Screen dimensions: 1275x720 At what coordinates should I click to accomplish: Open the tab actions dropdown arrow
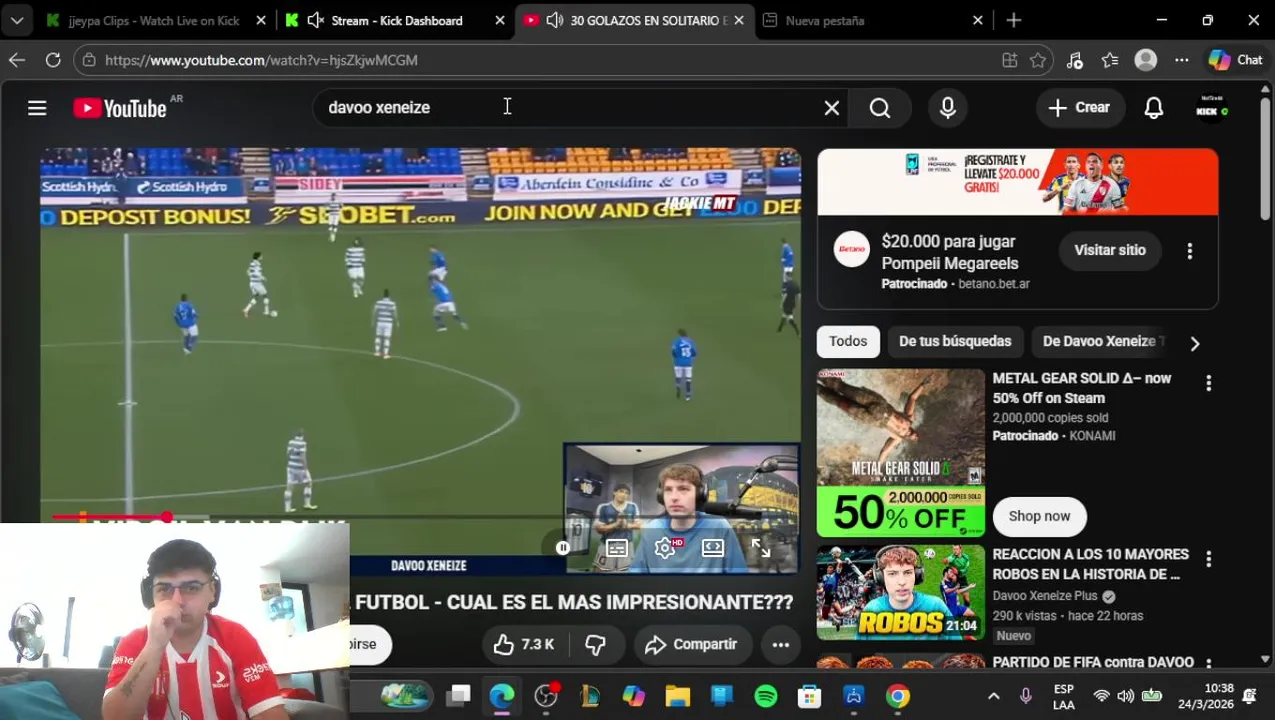click(17, 20)
